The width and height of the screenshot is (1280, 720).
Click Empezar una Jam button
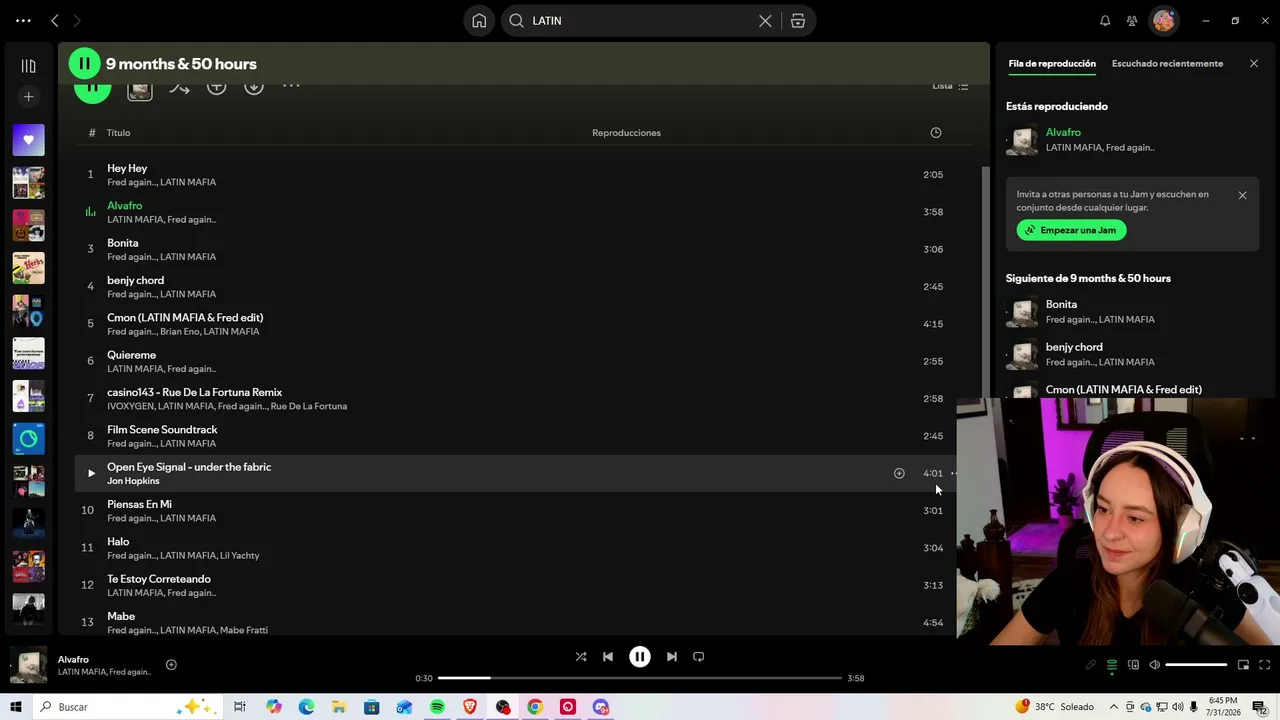pos(1071,230)
